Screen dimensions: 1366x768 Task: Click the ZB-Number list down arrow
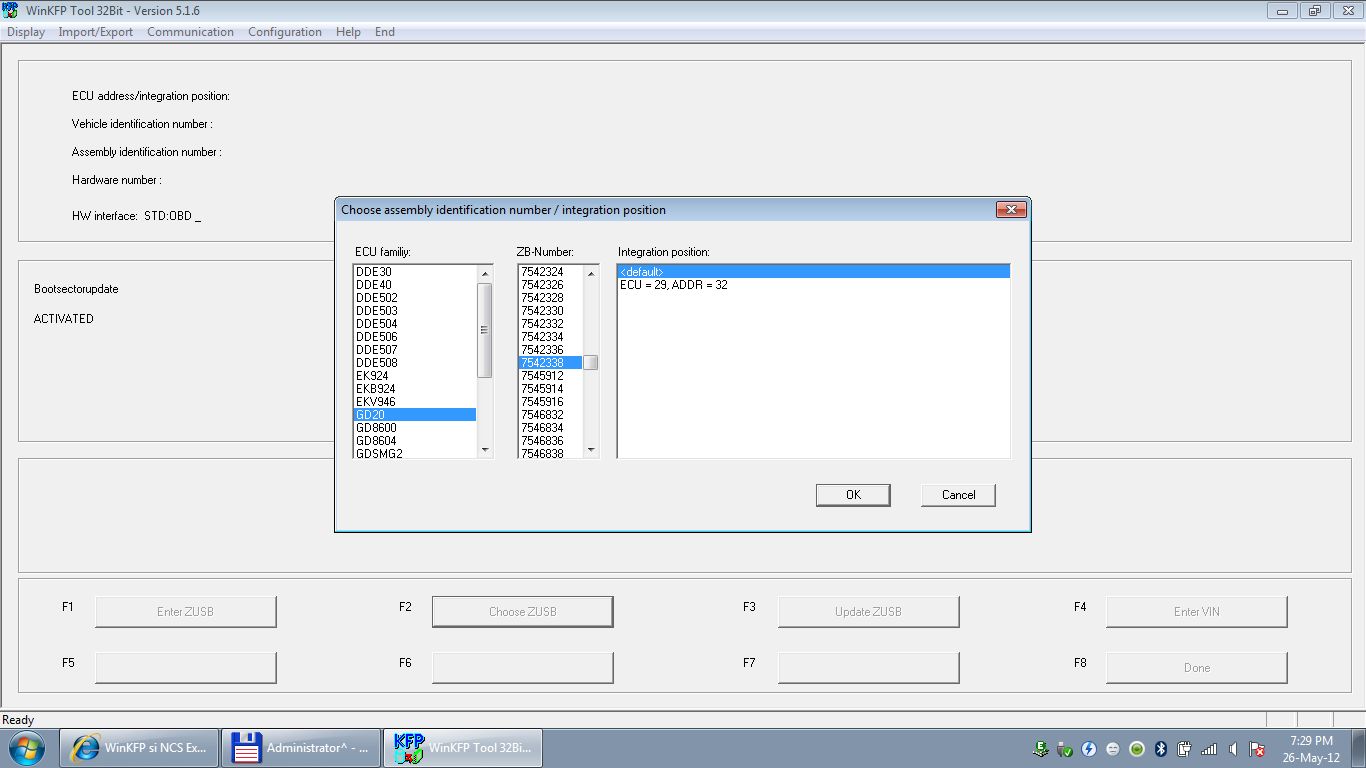591,450
